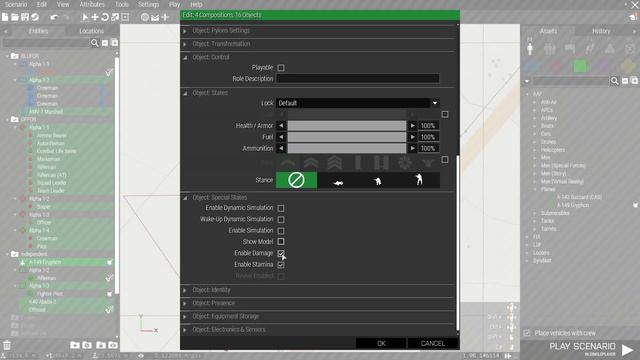Click the Save scenario floppy icon
Screen dimensions: 640x360
25,17
